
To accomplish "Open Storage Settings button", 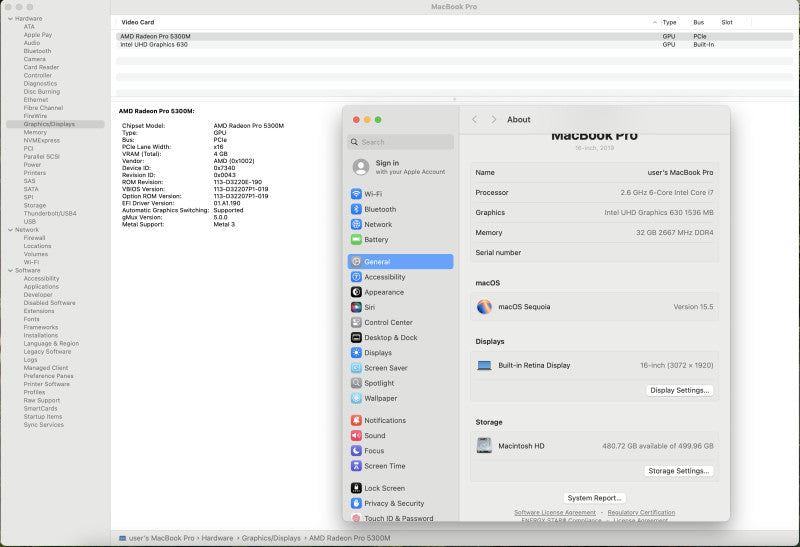I will pos(679,471).
